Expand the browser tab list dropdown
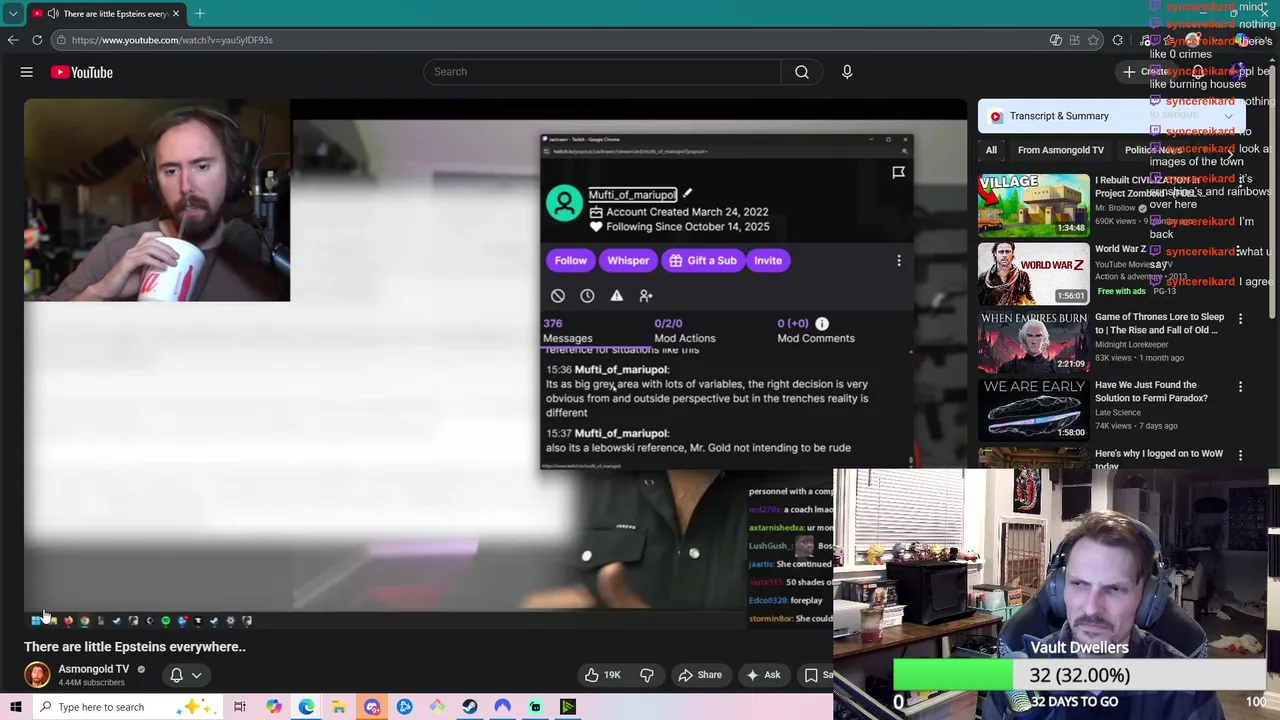Screen dimensions: 1280x720 pyautogui.click(x=12, y=13)
